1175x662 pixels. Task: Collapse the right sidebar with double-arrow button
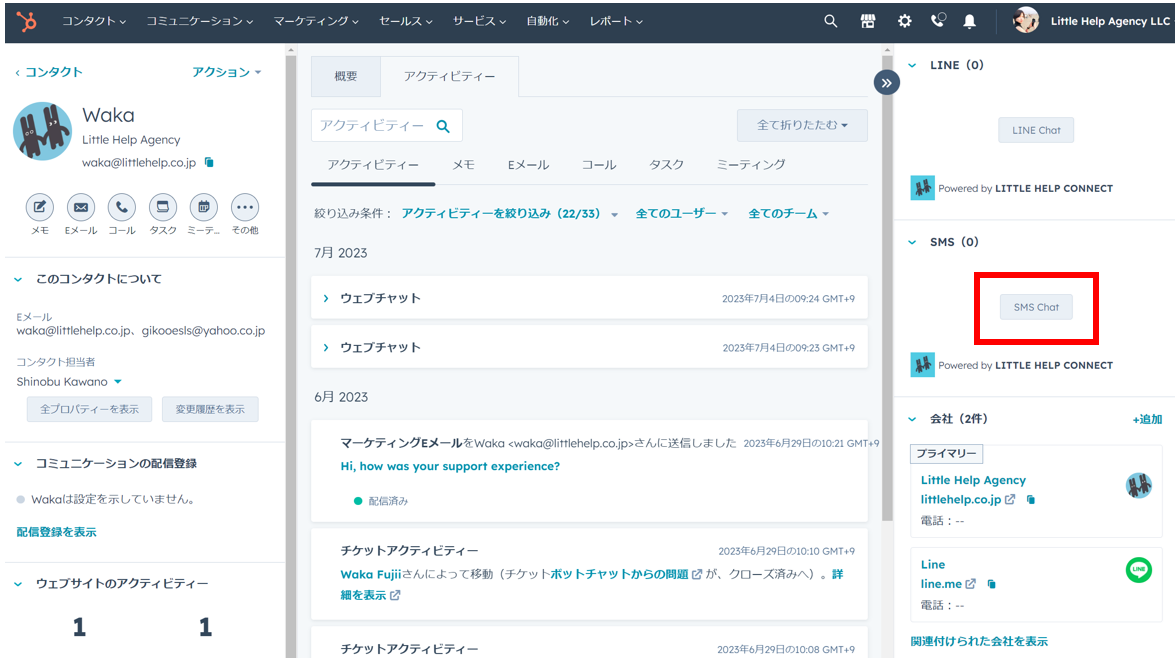point(886,83)
